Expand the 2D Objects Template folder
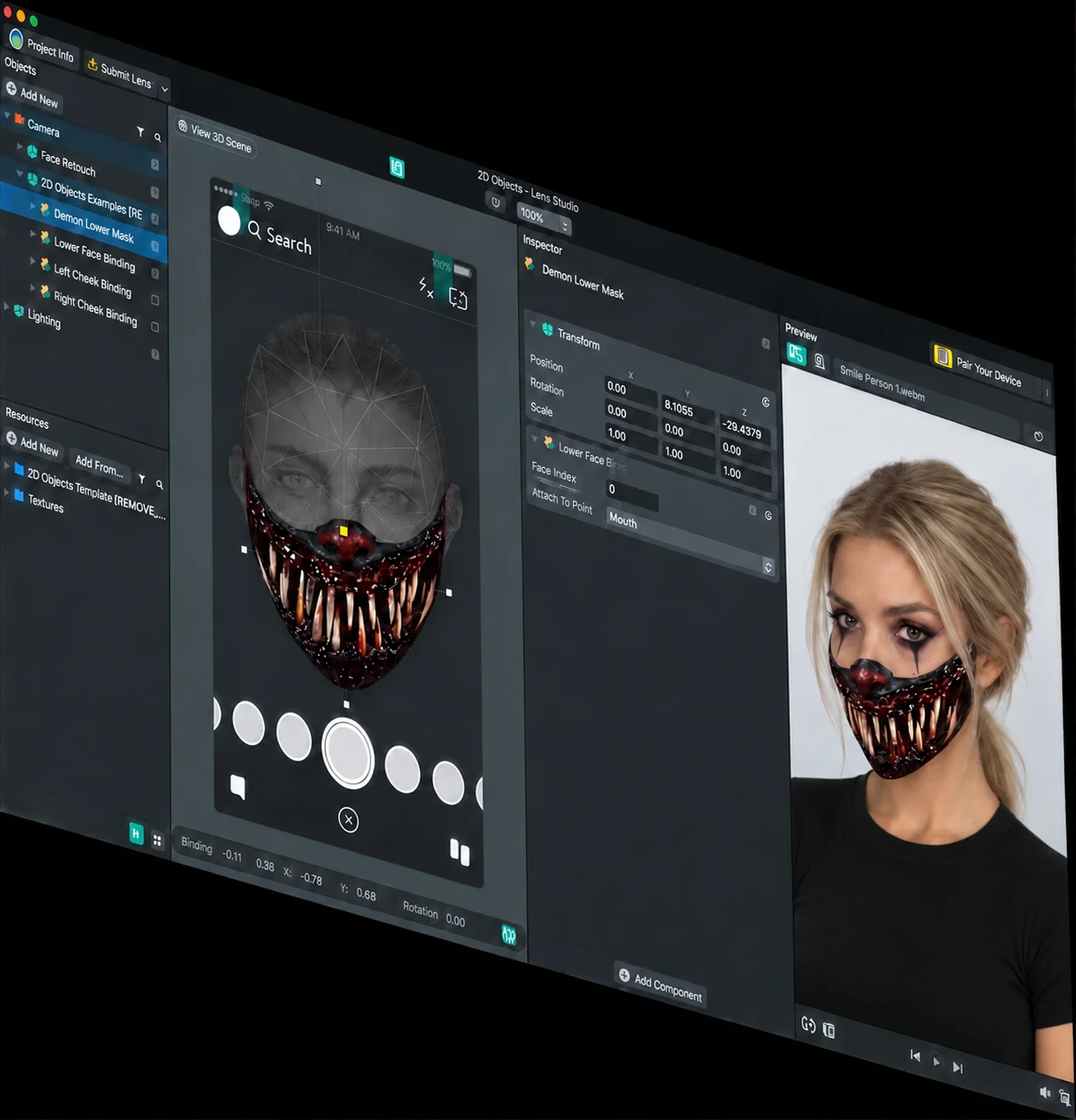This screenshot has height=1120, width=1076. (x=7, y=465)
